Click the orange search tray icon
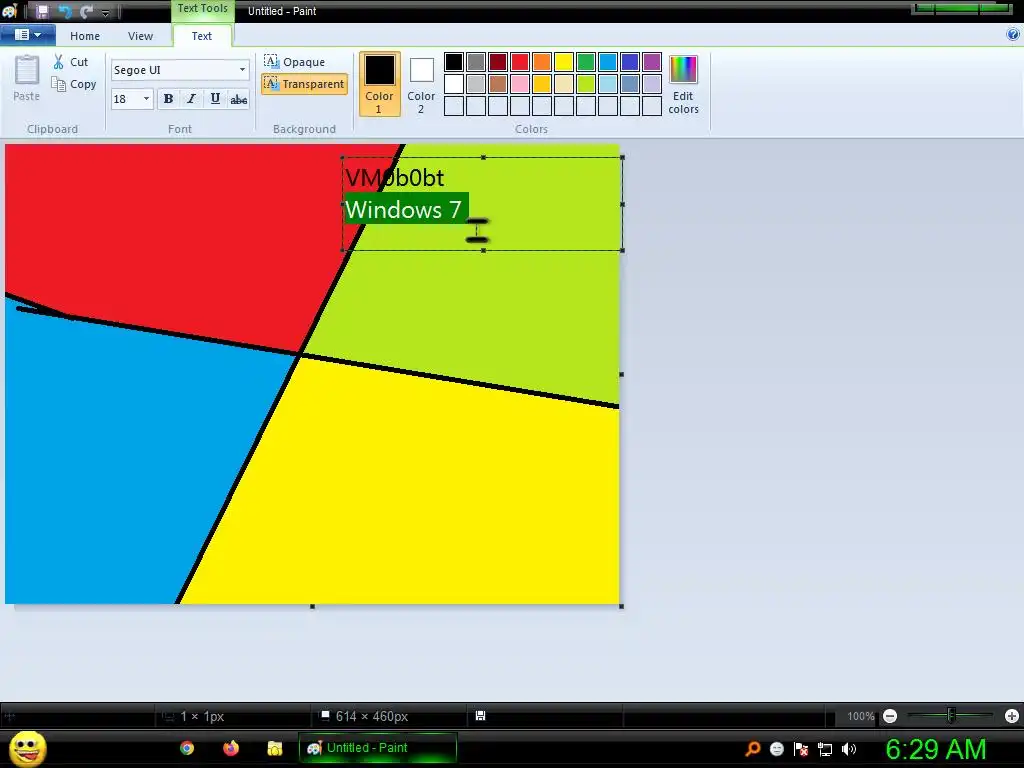The width and height of the screenshot is (1024, 768). (x=752, y=749)
